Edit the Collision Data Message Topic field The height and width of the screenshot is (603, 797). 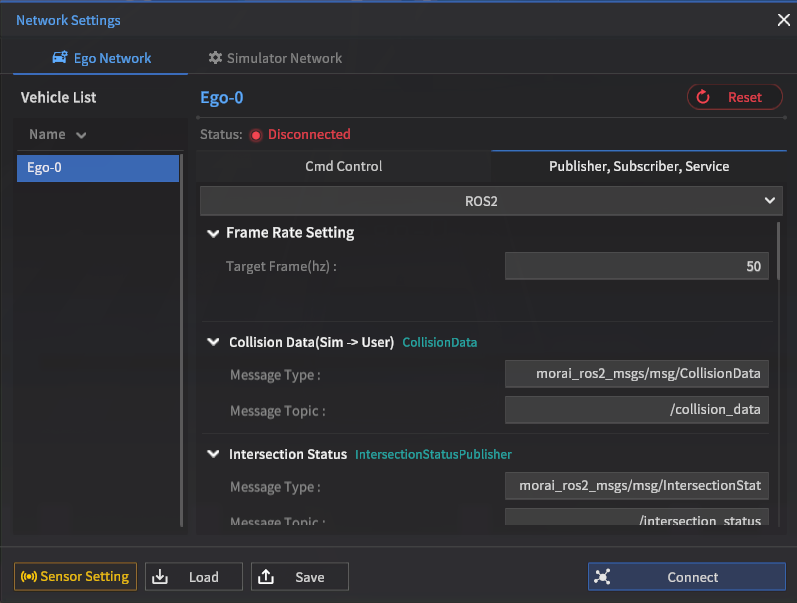tap(636, 410)
